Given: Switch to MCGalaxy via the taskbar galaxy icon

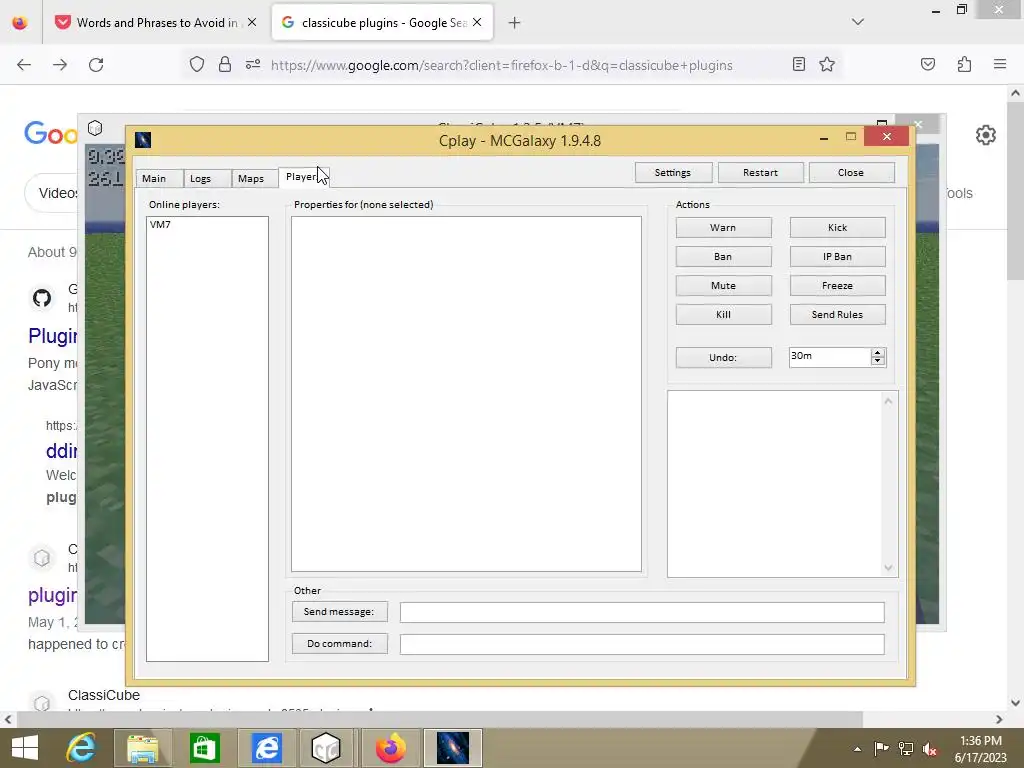Looking at the screenshot, I should (453, 748).
